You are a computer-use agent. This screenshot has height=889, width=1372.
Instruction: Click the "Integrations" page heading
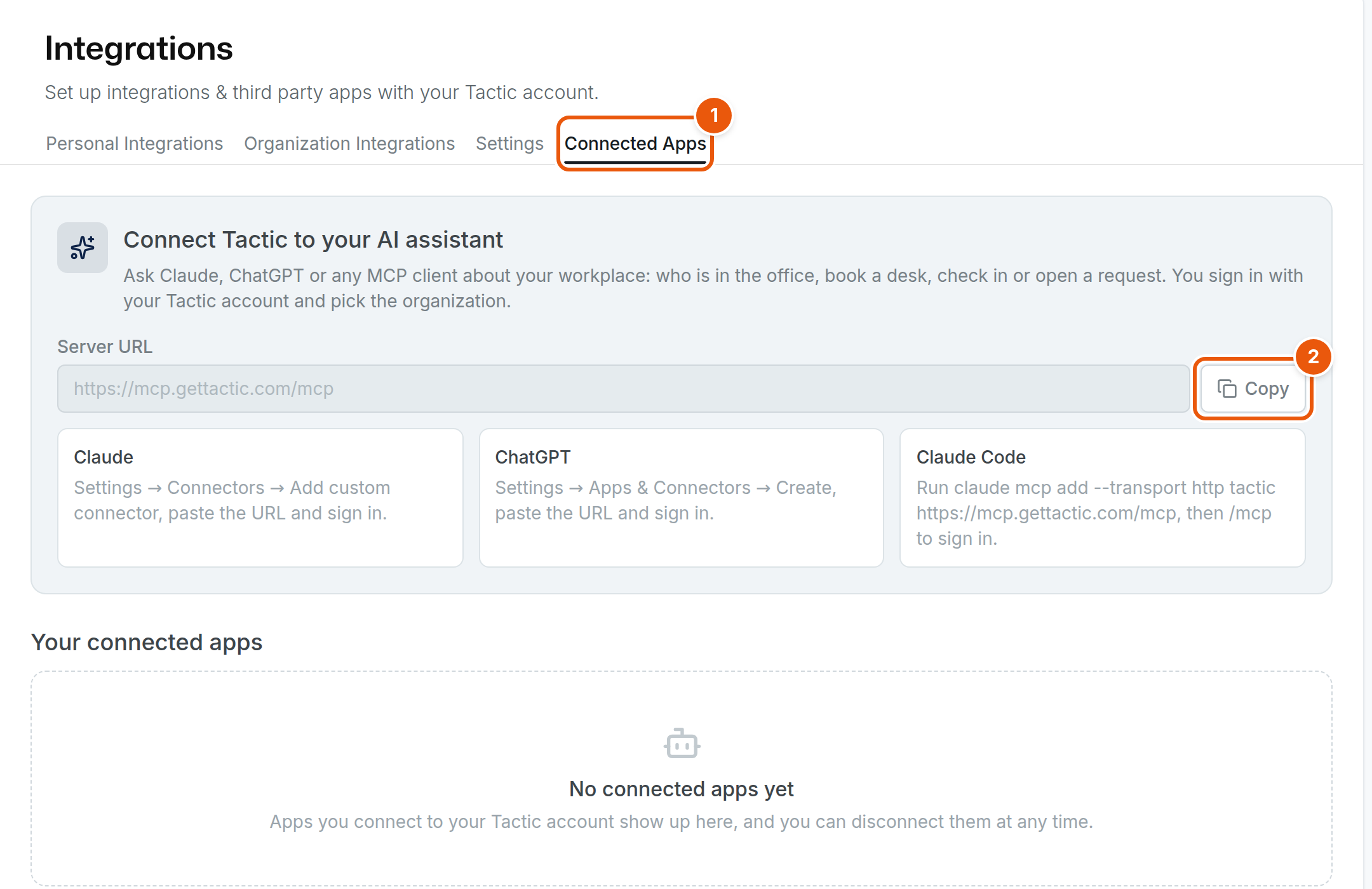[x=139, y=48]
